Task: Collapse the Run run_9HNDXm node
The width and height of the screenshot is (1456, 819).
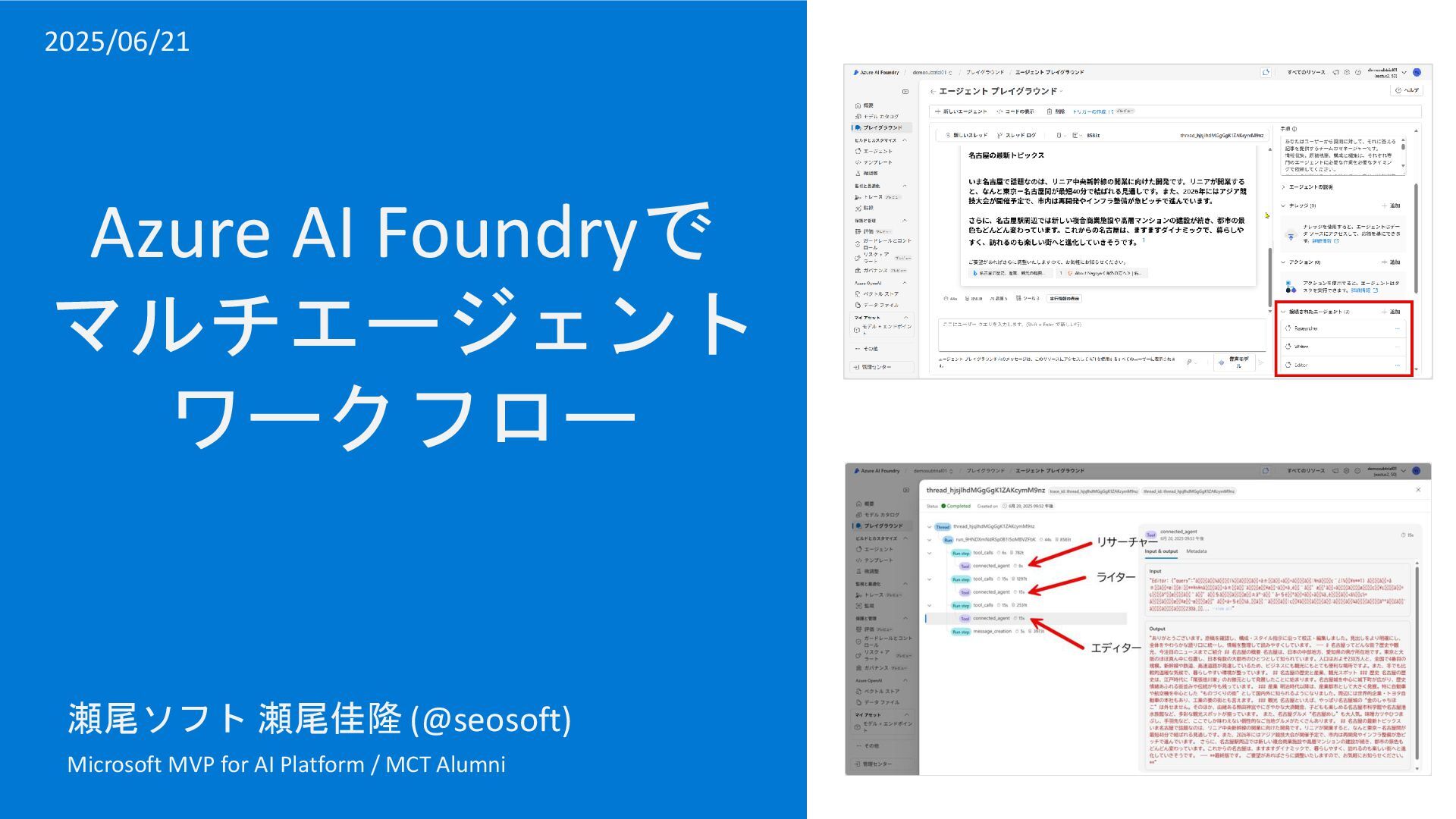Action: tap(930, 540)
